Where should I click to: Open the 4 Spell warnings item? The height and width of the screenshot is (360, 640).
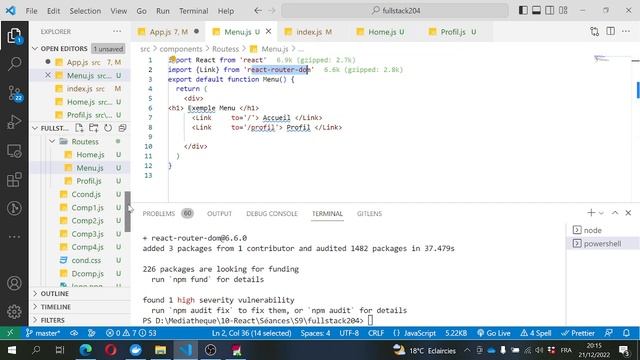pyautogui.click(x=536, y=333)
